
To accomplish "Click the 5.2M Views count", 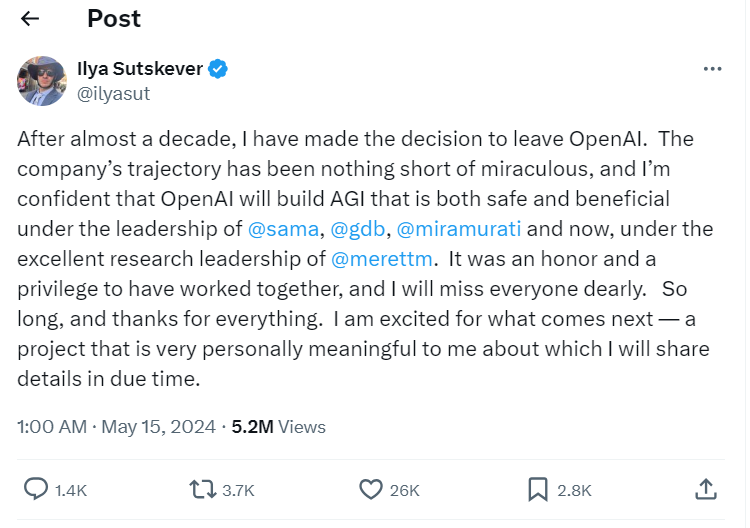I will tap(278, 426).
